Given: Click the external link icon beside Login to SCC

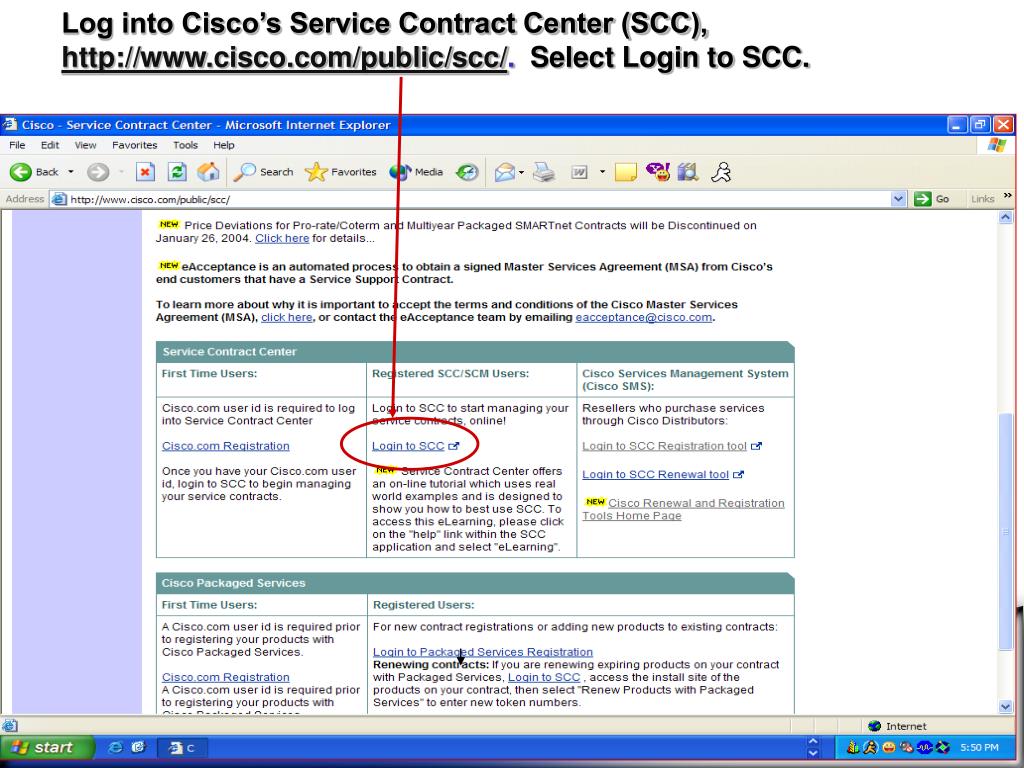Looking at the screenshot, I should [x=453, y=446].
